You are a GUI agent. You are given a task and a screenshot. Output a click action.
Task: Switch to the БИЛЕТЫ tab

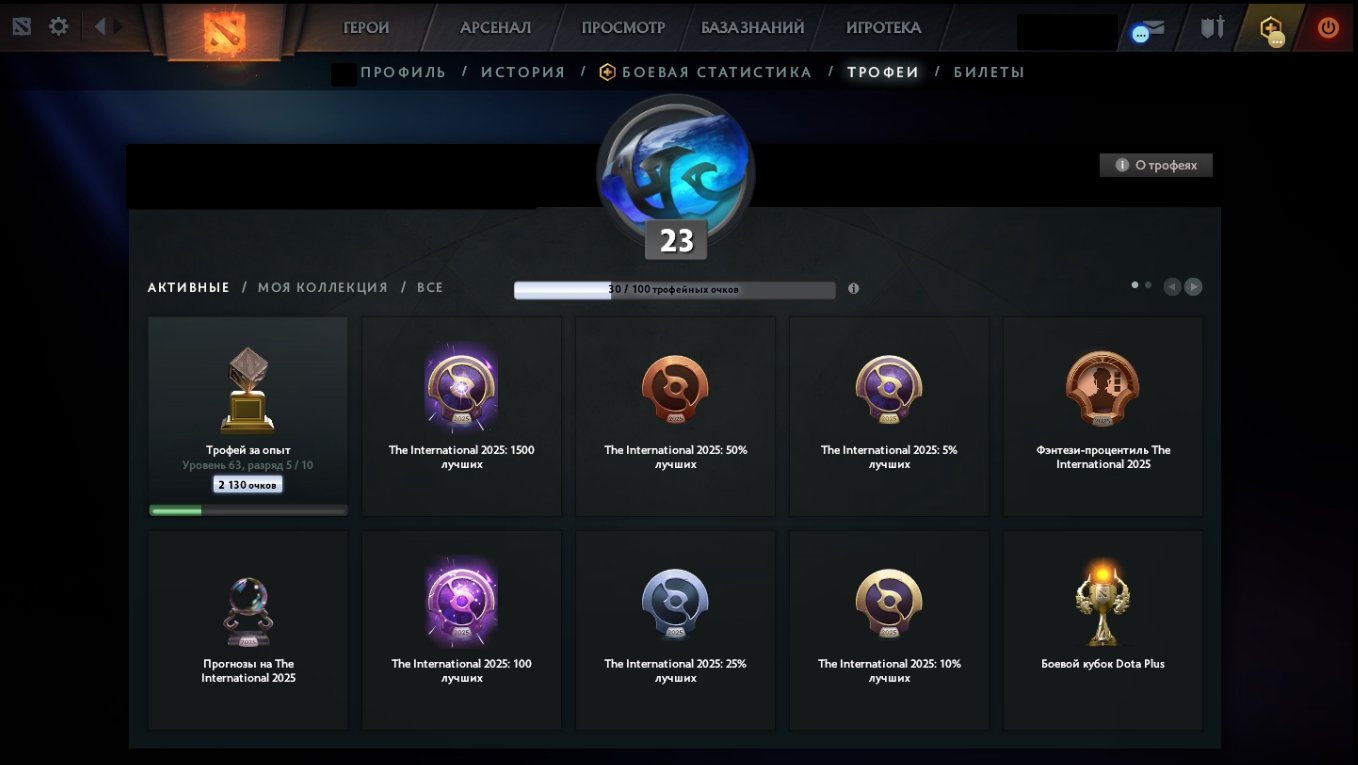pos(989,72)
